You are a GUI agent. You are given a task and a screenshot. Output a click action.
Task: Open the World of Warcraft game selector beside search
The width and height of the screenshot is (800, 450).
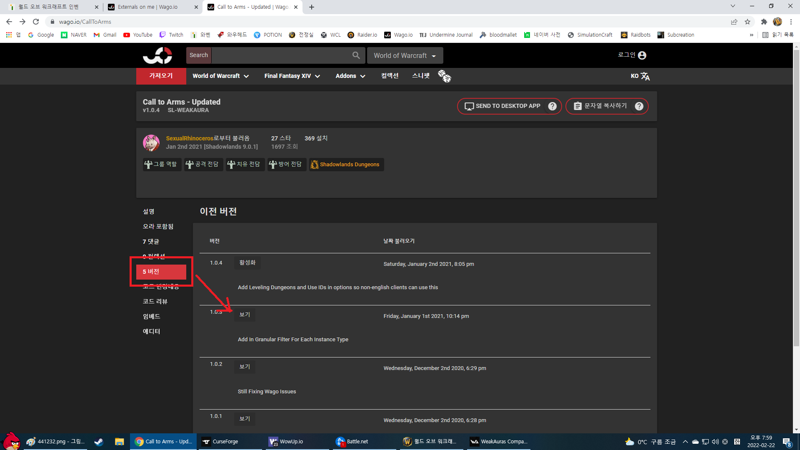click(405, 55)
